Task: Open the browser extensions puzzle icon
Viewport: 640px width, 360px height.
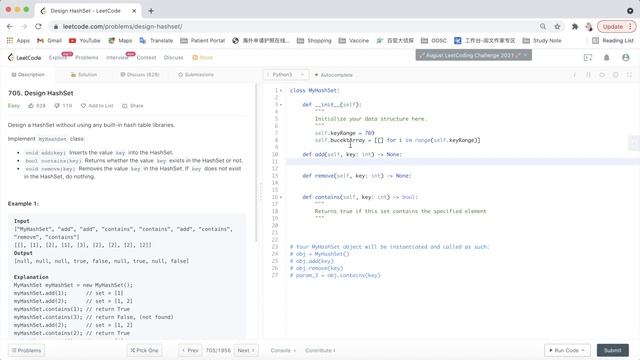Action: 575,26
